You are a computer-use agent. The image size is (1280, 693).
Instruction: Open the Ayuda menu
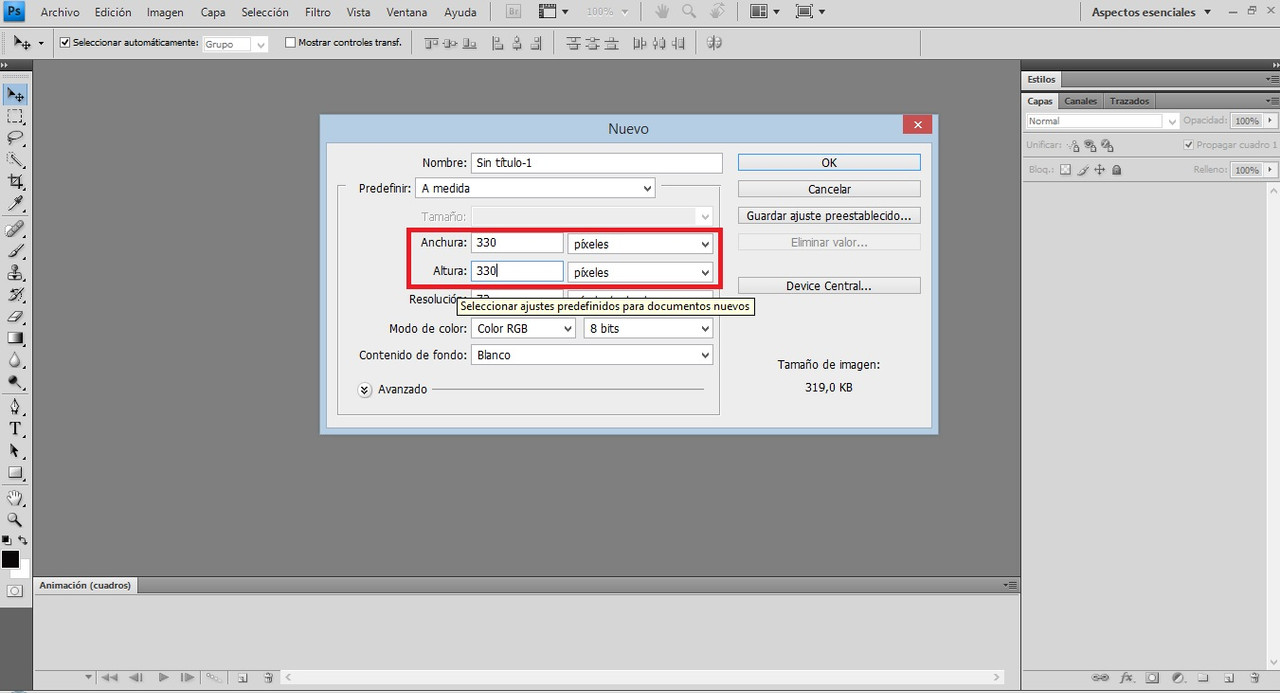coord(460,12)
